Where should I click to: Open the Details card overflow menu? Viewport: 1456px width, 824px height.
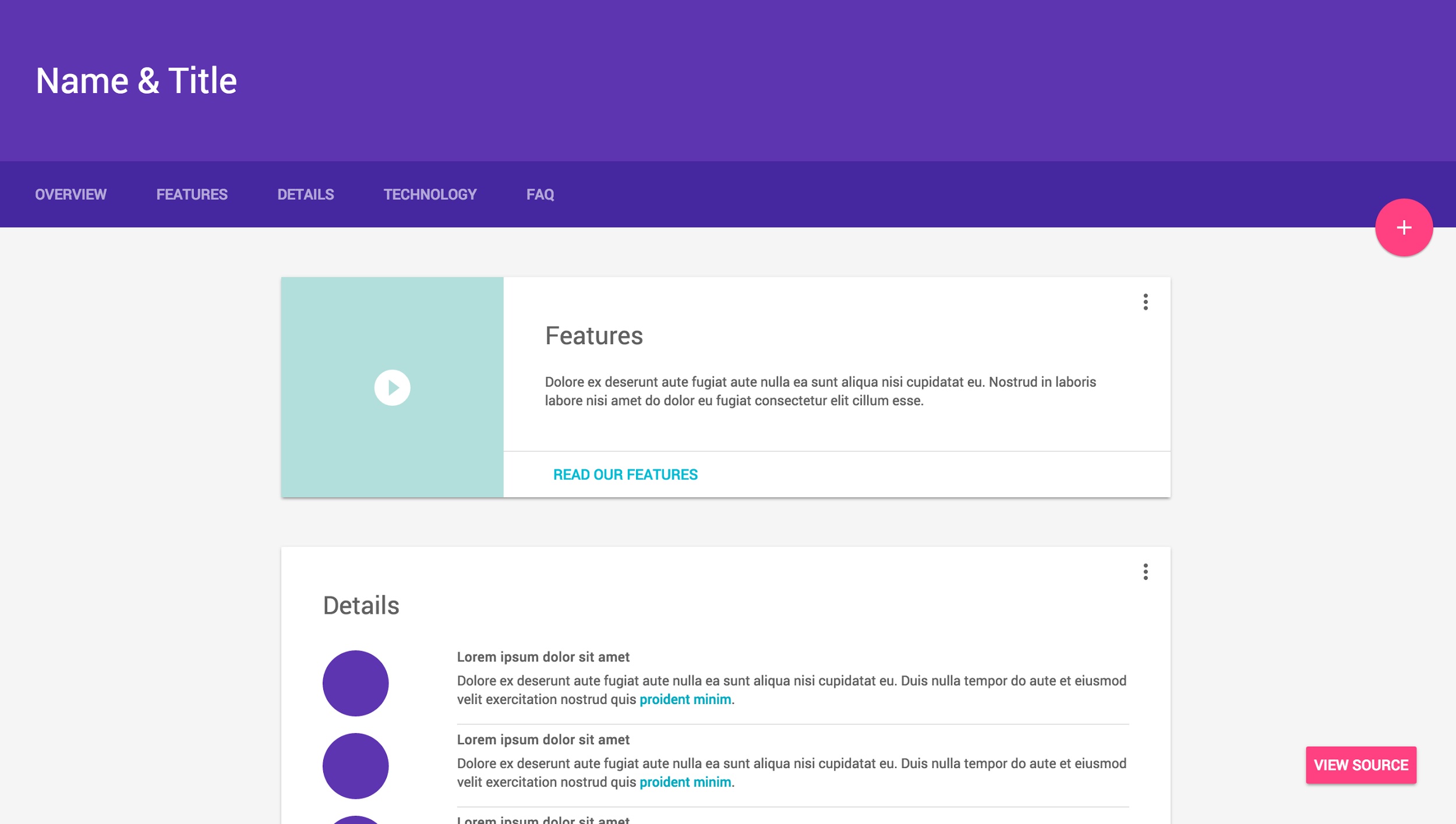coord(1146,572)
